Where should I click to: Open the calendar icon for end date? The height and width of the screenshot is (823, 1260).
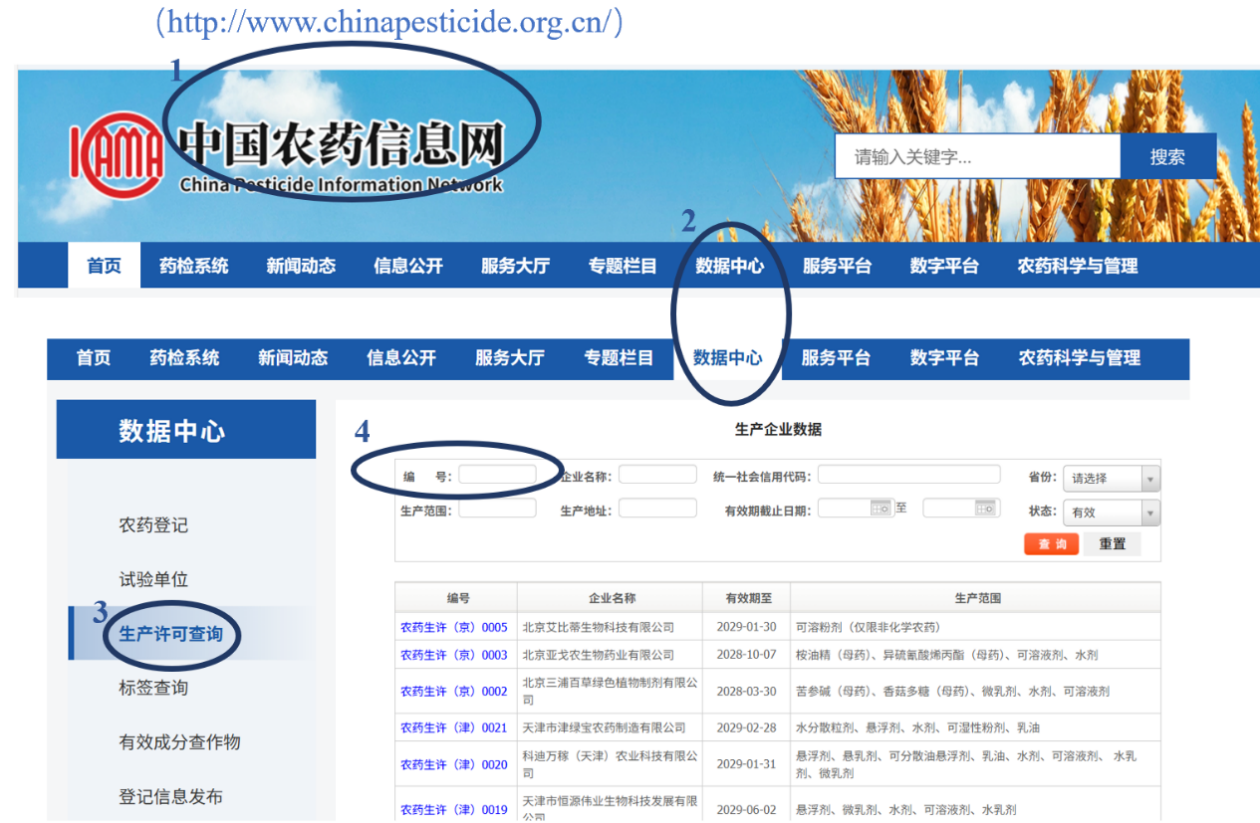pyautogui.click(x=985, y=508)
